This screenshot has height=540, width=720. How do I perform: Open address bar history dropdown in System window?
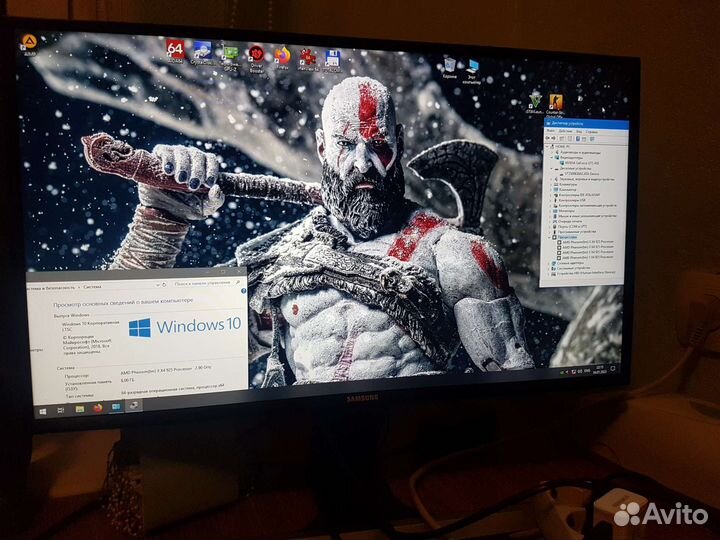[x=158, y=285]
